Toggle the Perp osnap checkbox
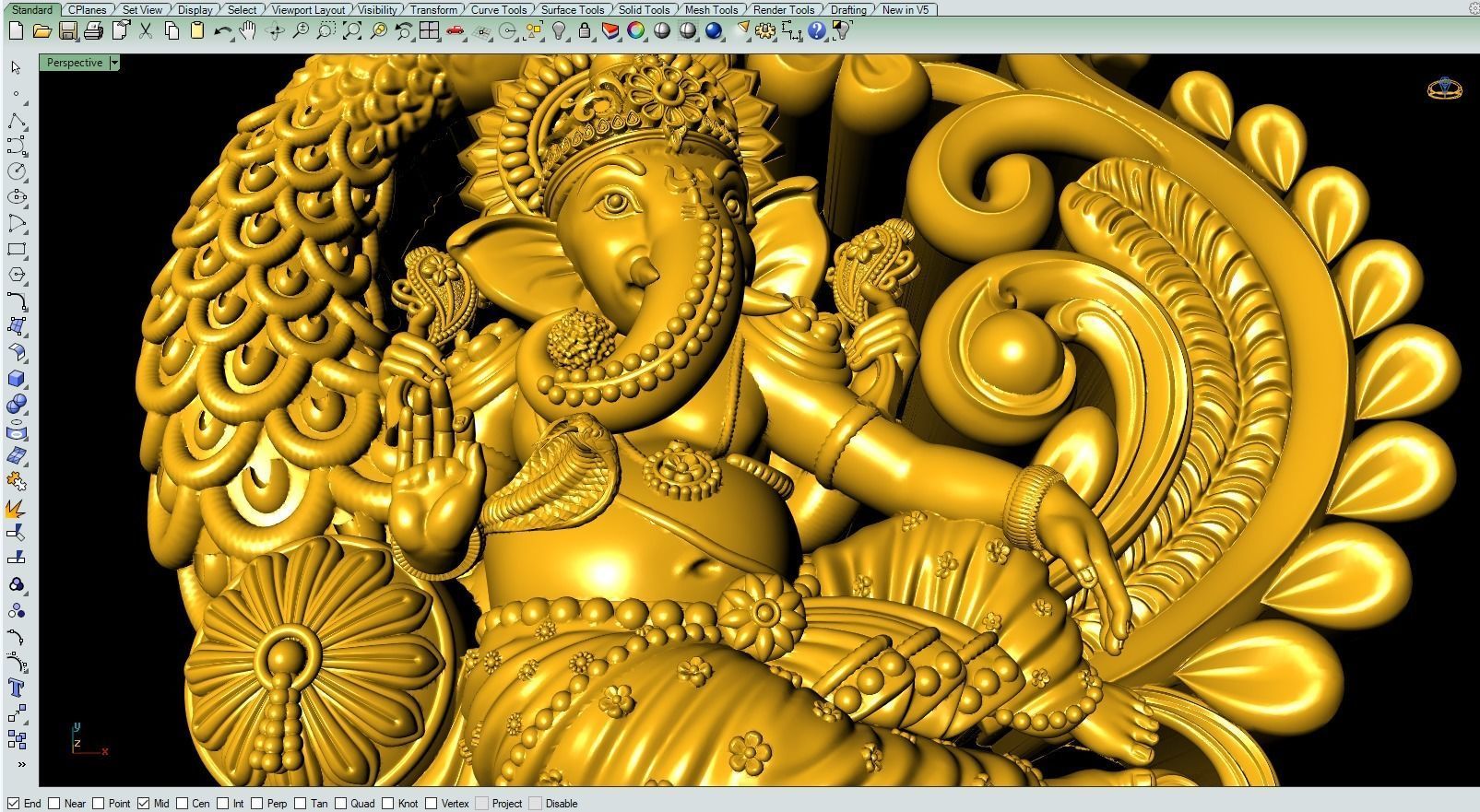The height and width of the screenshot is (812, 1480). 257,803
